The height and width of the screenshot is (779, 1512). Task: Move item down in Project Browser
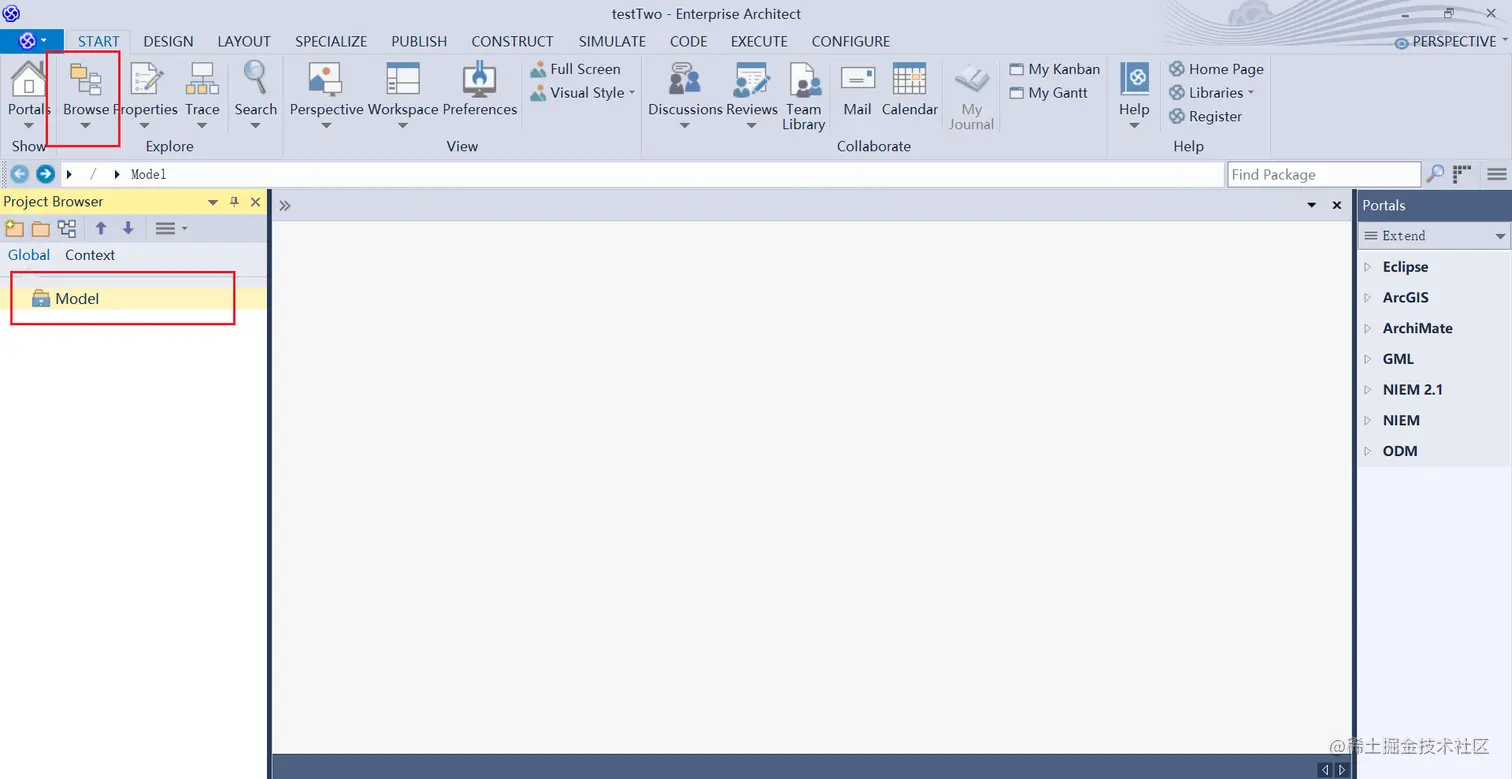pyautogui.click(x=128, y=229)
